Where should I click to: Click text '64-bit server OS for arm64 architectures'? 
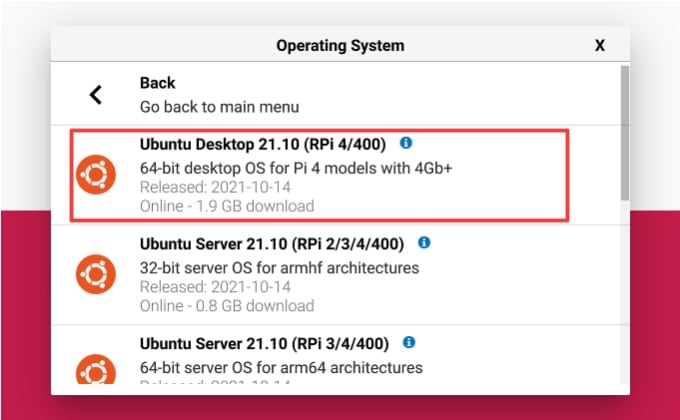(x=281, y=368)
